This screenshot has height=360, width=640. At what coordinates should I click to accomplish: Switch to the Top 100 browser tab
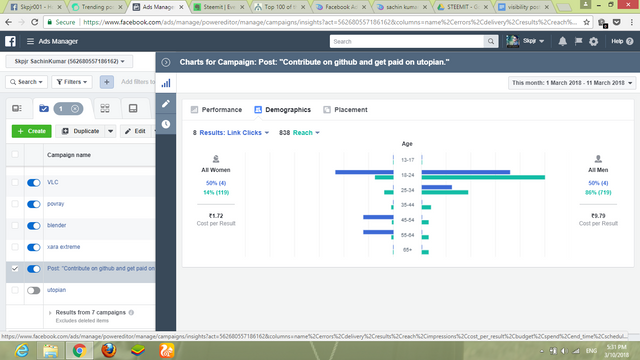pyautogui.click(x=280, y=7)
